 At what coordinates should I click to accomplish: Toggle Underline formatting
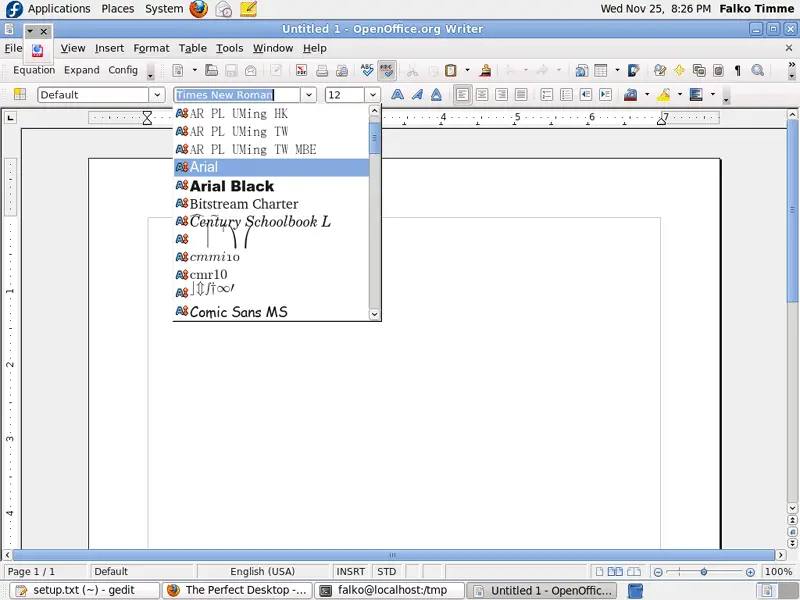point(436,94)
